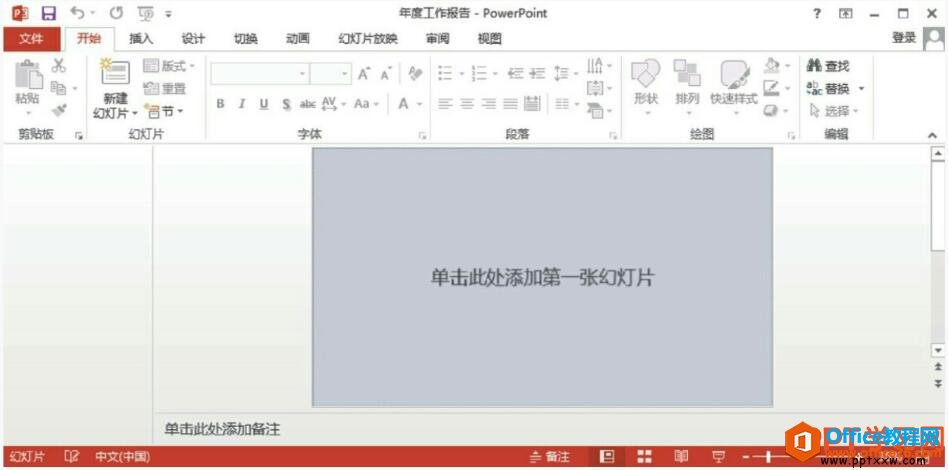948x470 pixels.
Task: Click the Paste clipboard icon
Action: tap(28, 75)
